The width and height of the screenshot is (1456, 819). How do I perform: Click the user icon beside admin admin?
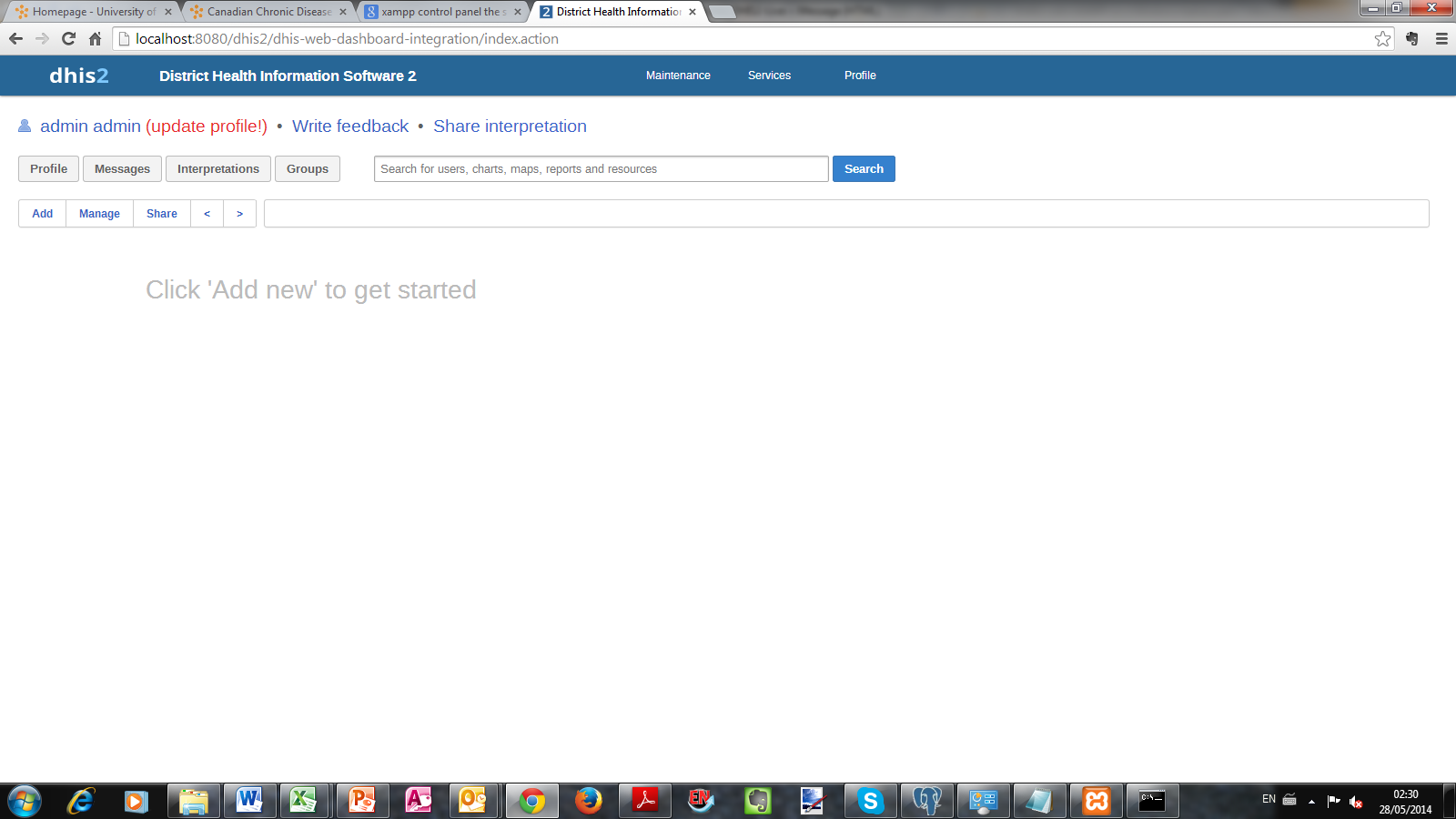point(25,126)
